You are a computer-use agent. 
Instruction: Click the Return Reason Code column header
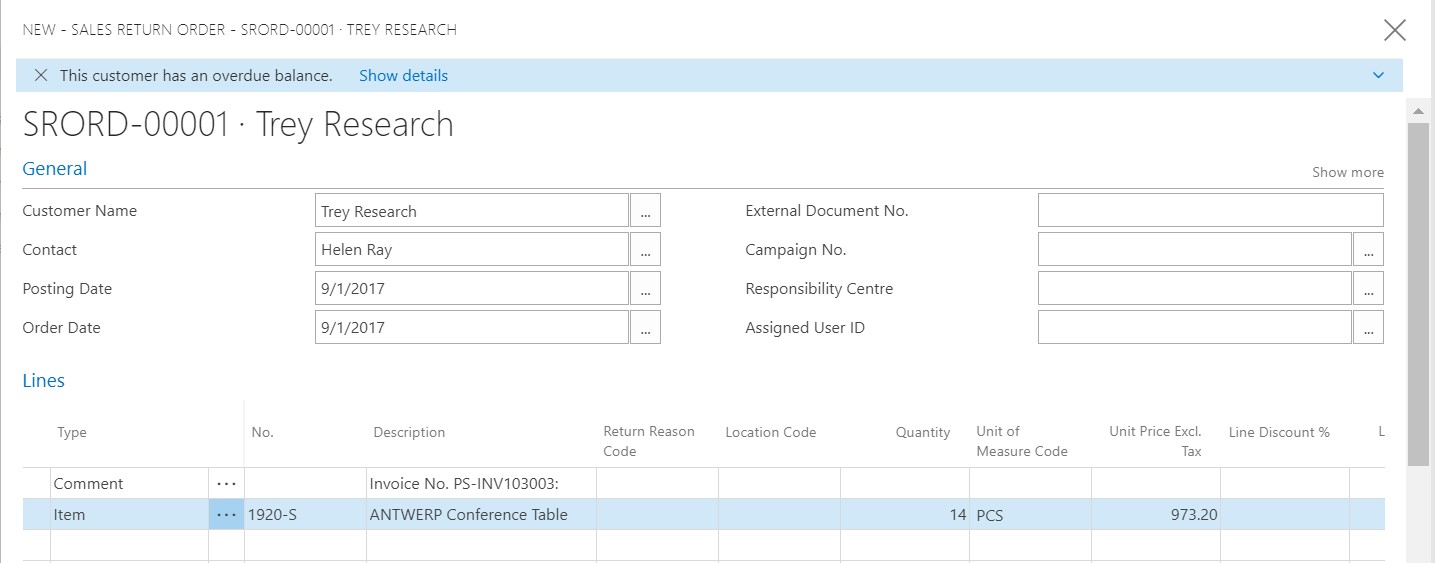point(649,441)
